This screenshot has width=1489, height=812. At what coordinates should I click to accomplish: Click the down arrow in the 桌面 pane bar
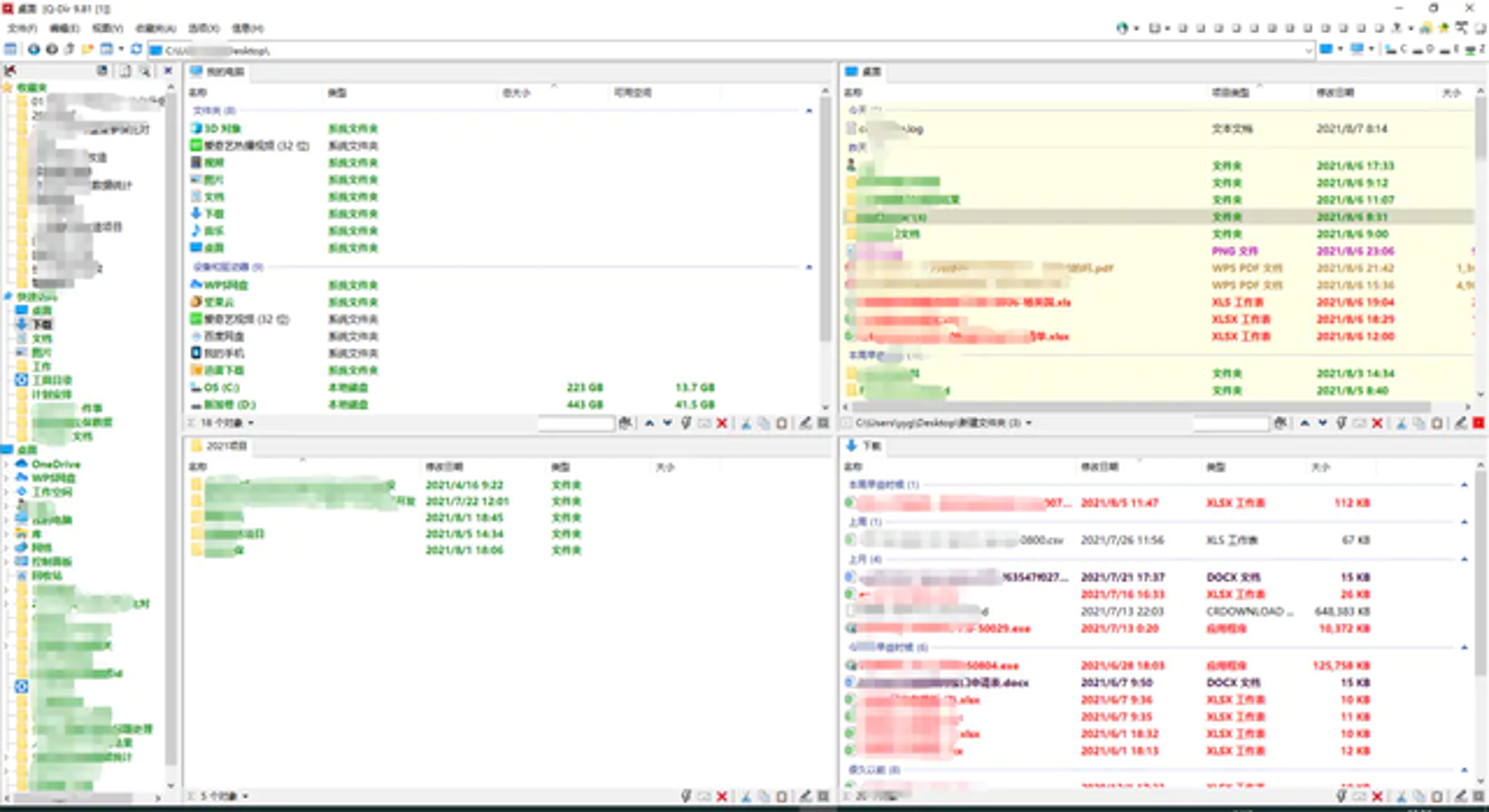pos(1322,423)
